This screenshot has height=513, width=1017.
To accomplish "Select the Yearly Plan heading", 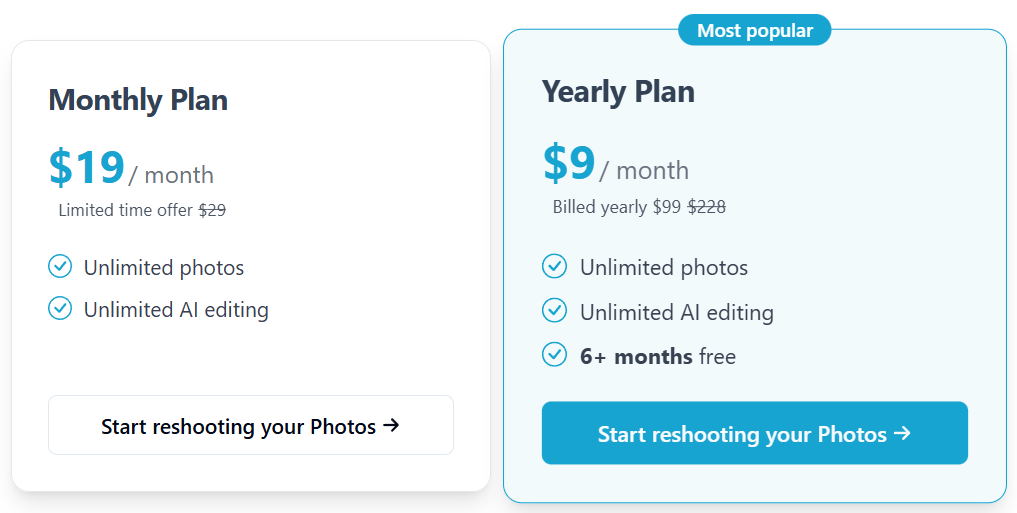I will click(618, 92).
